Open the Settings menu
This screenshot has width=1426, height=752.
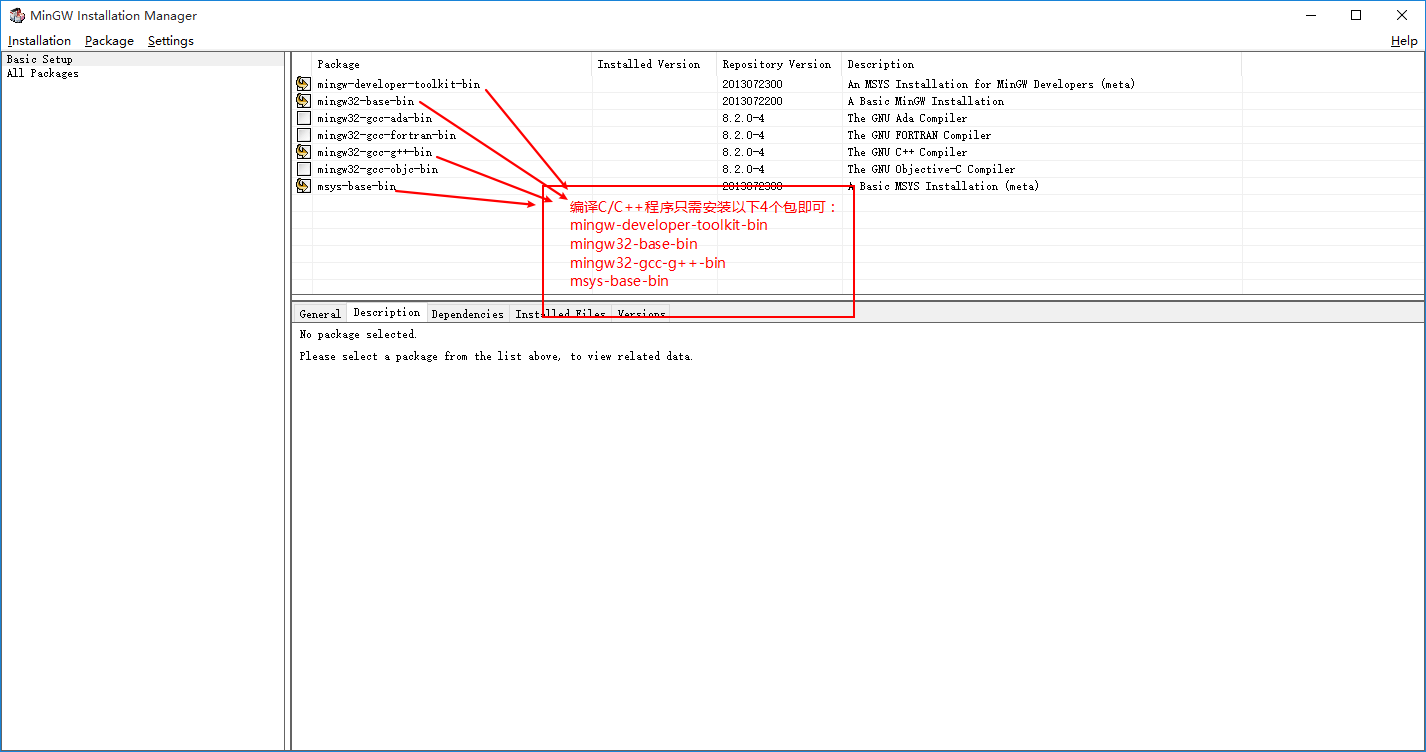coord(170,40)
